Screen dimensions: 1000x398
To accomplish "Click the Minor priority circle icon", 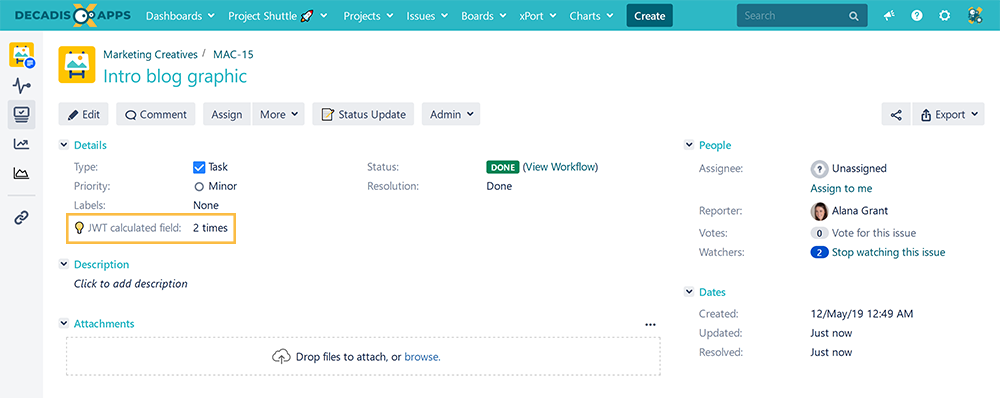I will (x=199, y=187).
